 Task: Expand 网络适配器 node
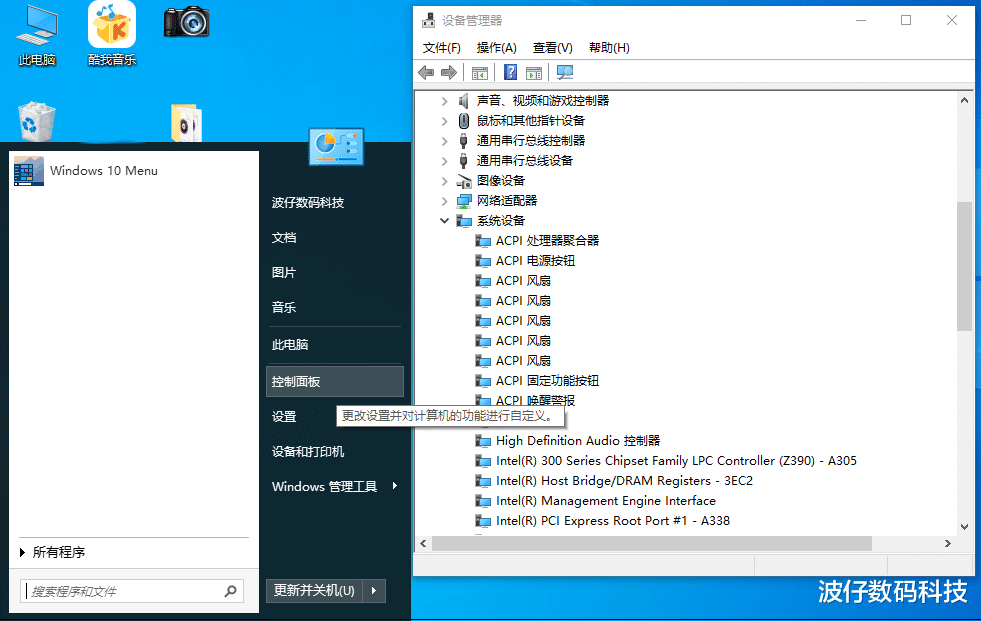coord(444,201)
